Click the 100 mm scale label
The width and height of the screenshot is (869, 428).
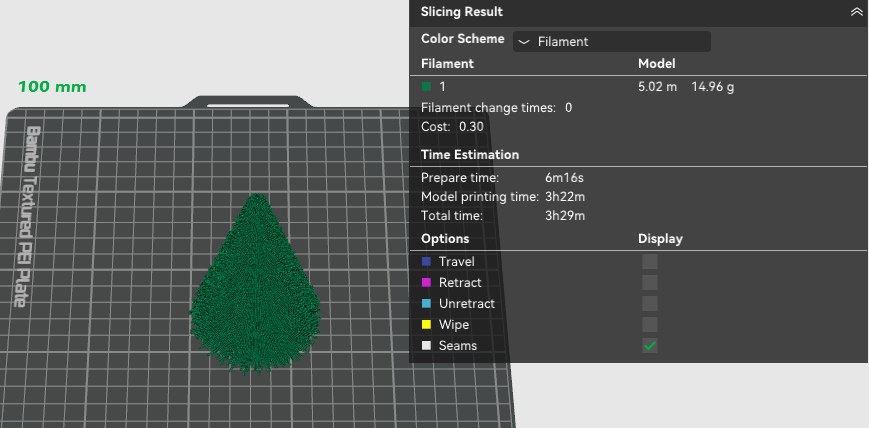coord(52,87)
